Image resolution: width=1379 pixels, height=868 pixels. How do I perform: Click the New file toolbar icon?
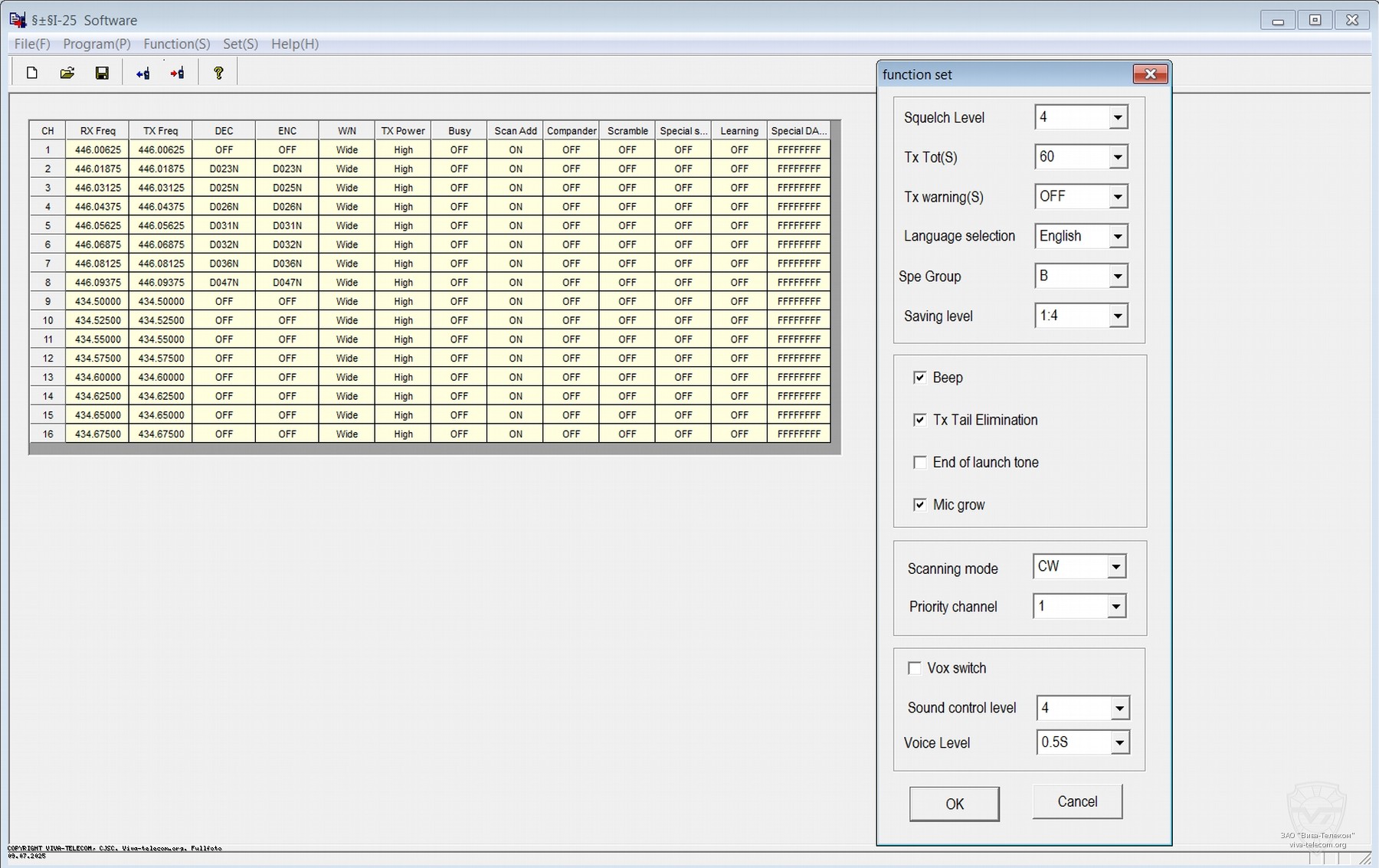click(x=32, y=73)
